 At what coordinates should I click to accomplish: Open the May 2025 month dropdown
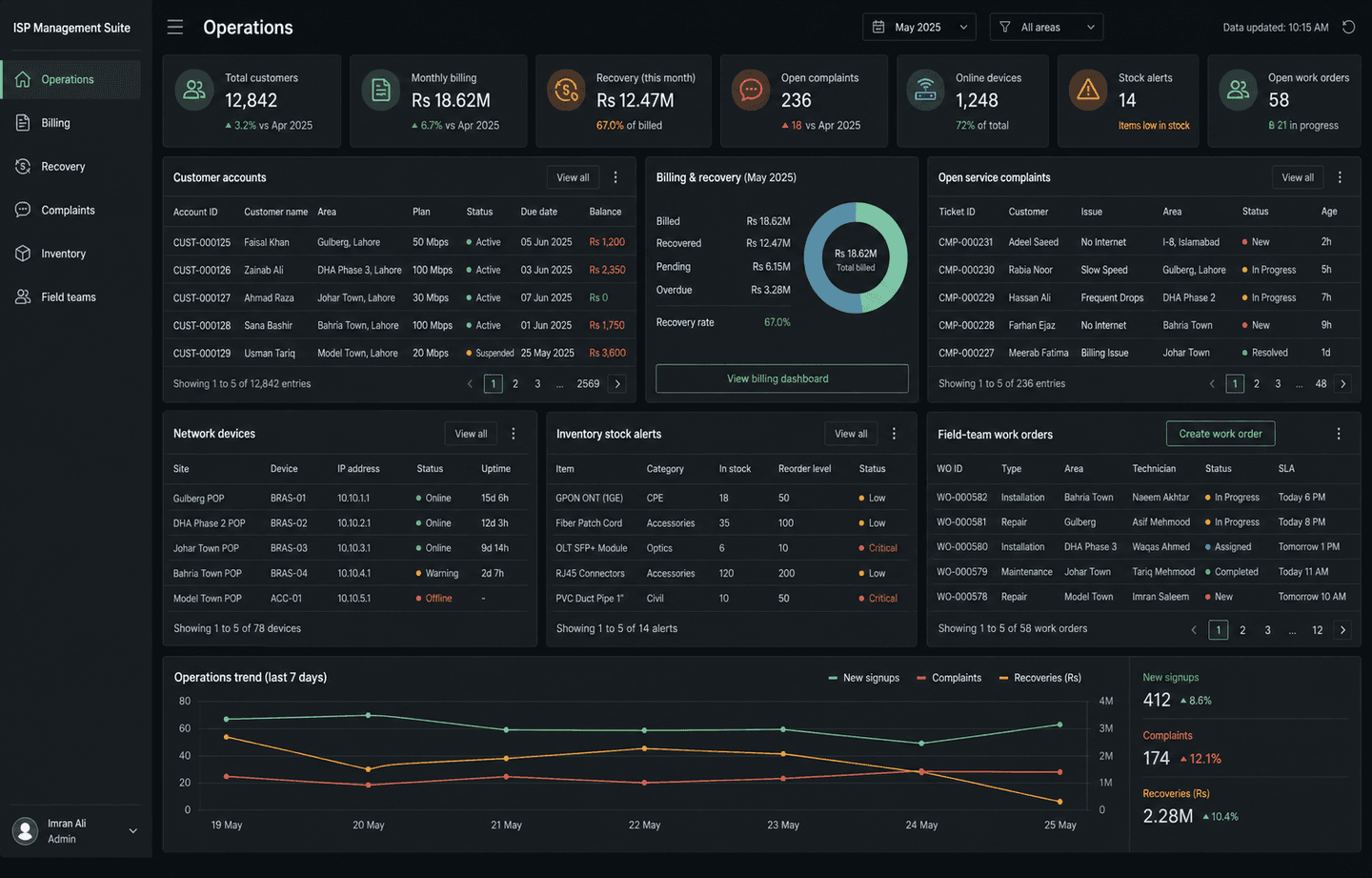(919, 27)
